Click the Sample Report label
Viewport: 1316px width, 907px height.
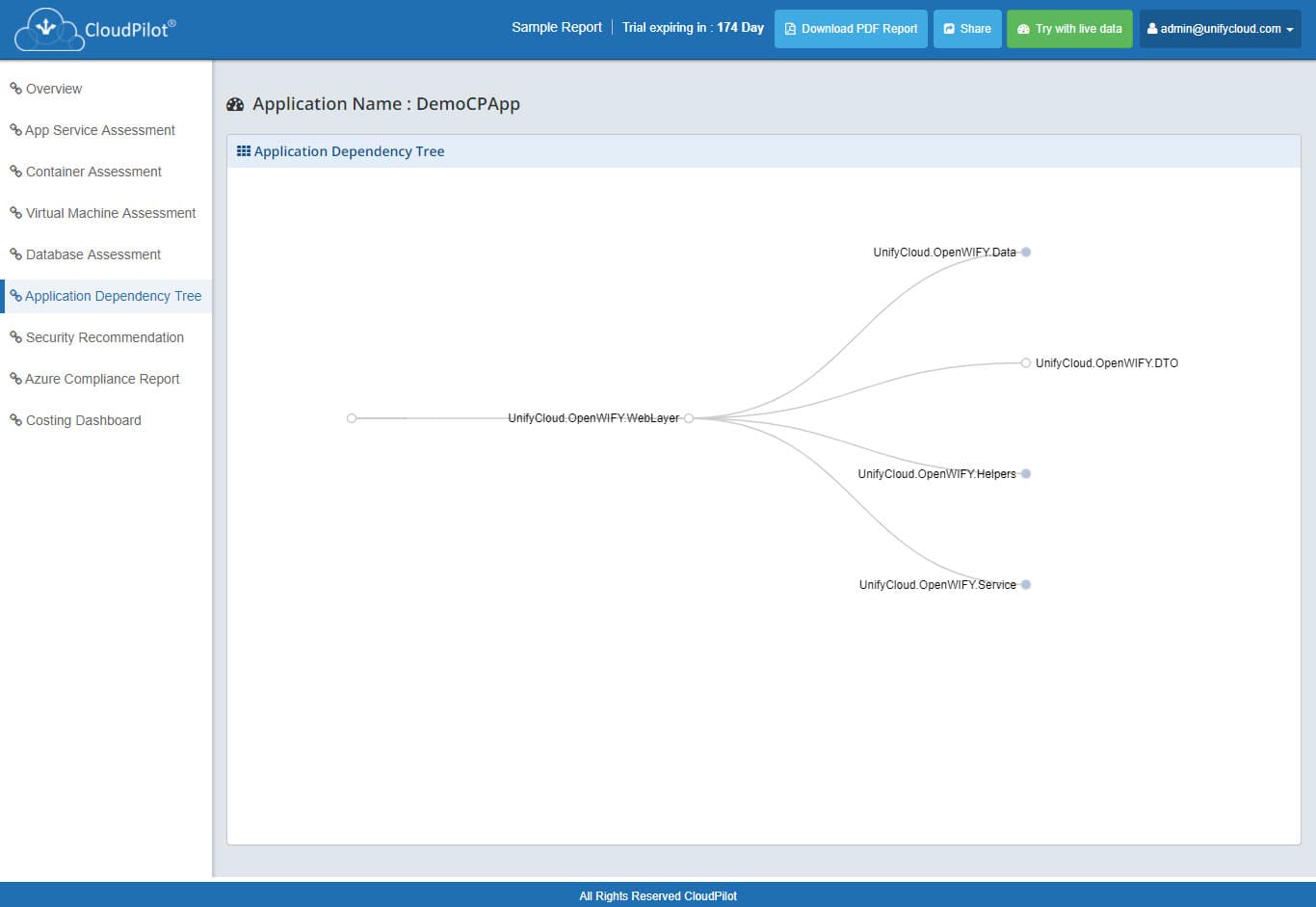[557, 27]
